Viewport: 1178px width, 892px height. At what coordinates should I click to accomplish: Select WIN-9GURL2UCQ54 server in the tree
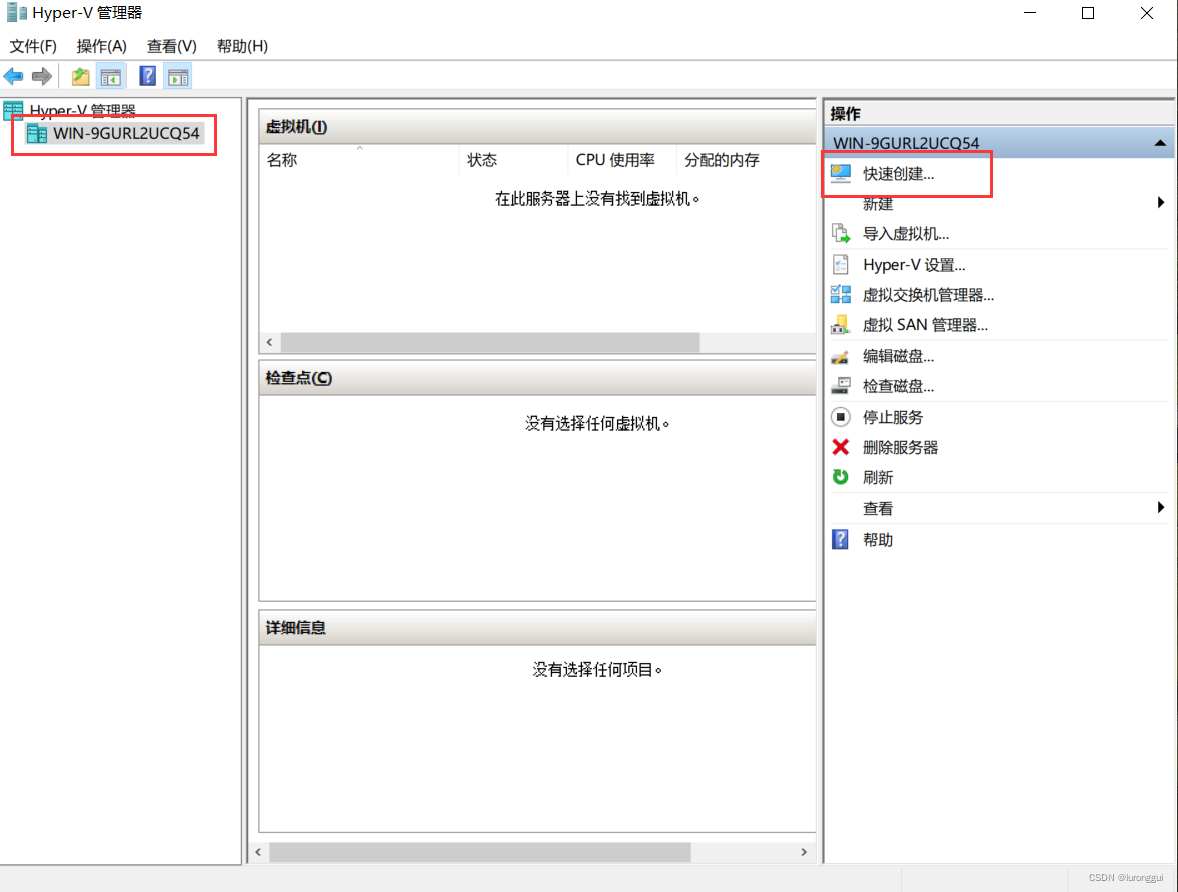click(x=126, y=134)
